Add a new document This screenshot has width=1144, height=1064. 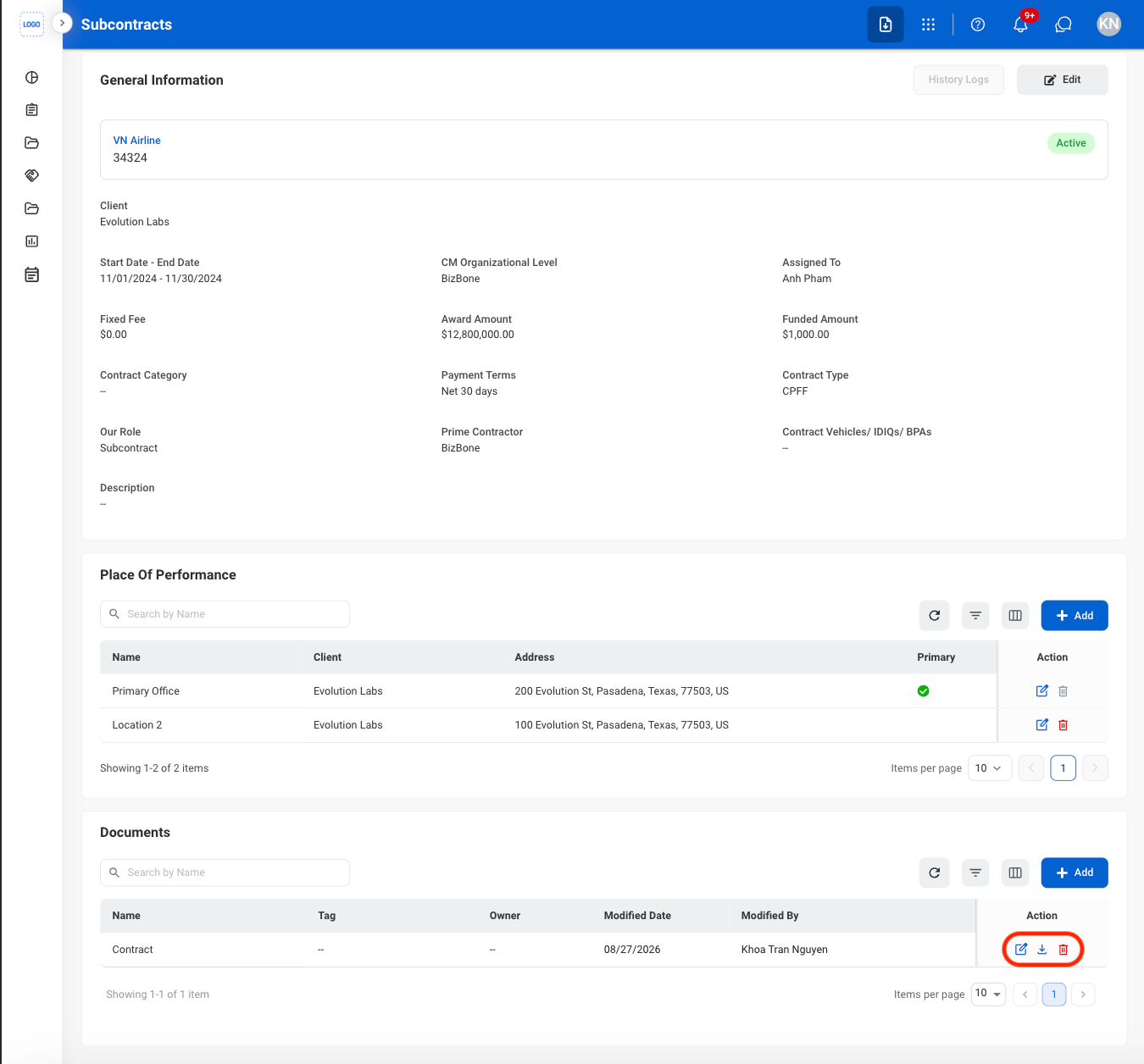(x=1075, y=873)
